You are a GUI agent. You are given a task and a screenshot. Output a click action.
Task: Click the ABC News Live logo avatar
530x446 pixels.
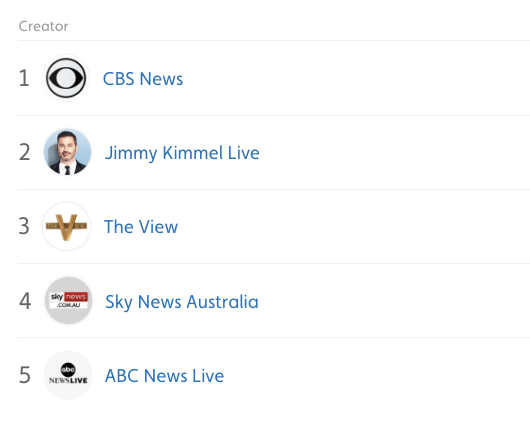pos(68,375)
